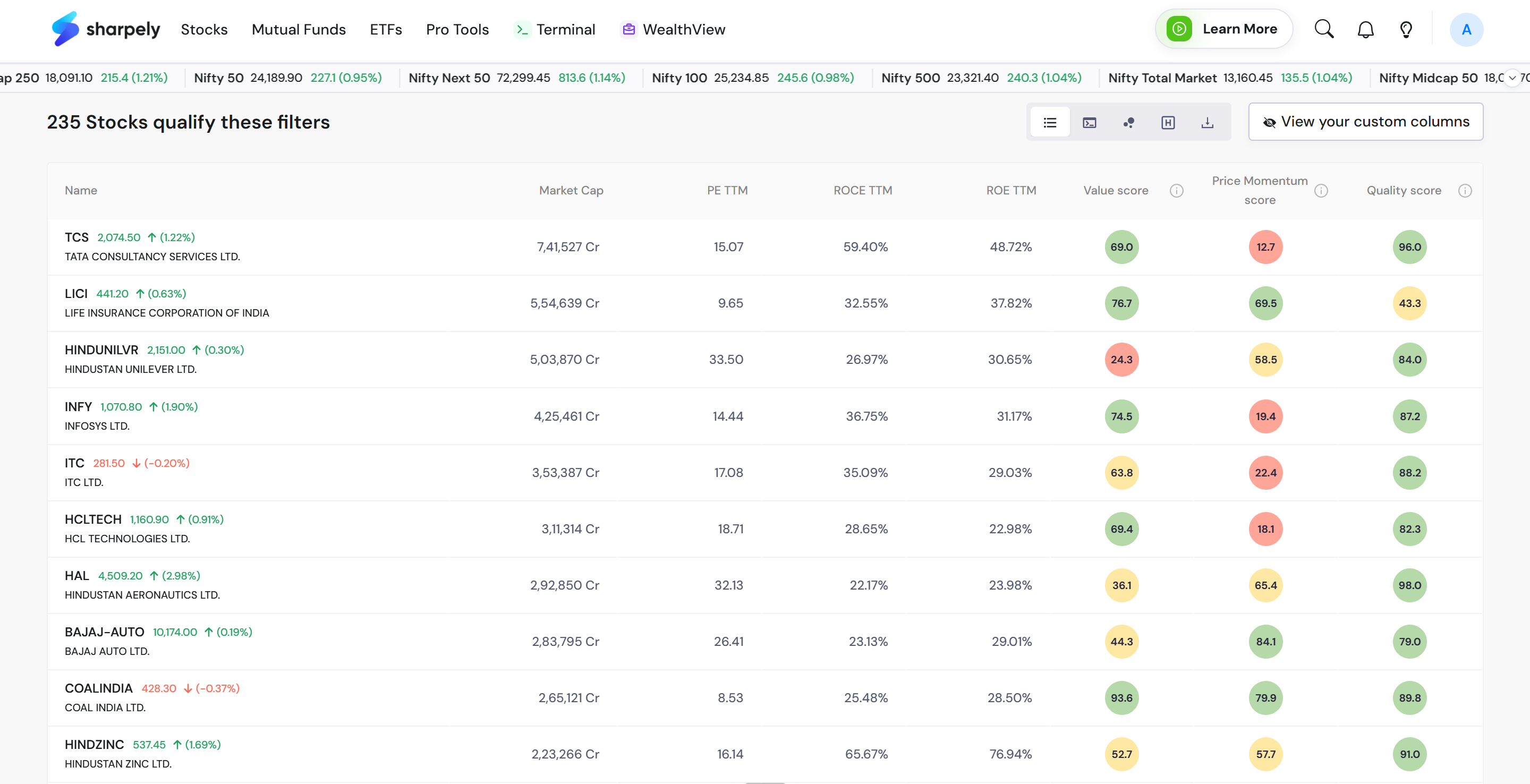
Task: Open the user profile avatar
Action: (x=1466, y=29)
